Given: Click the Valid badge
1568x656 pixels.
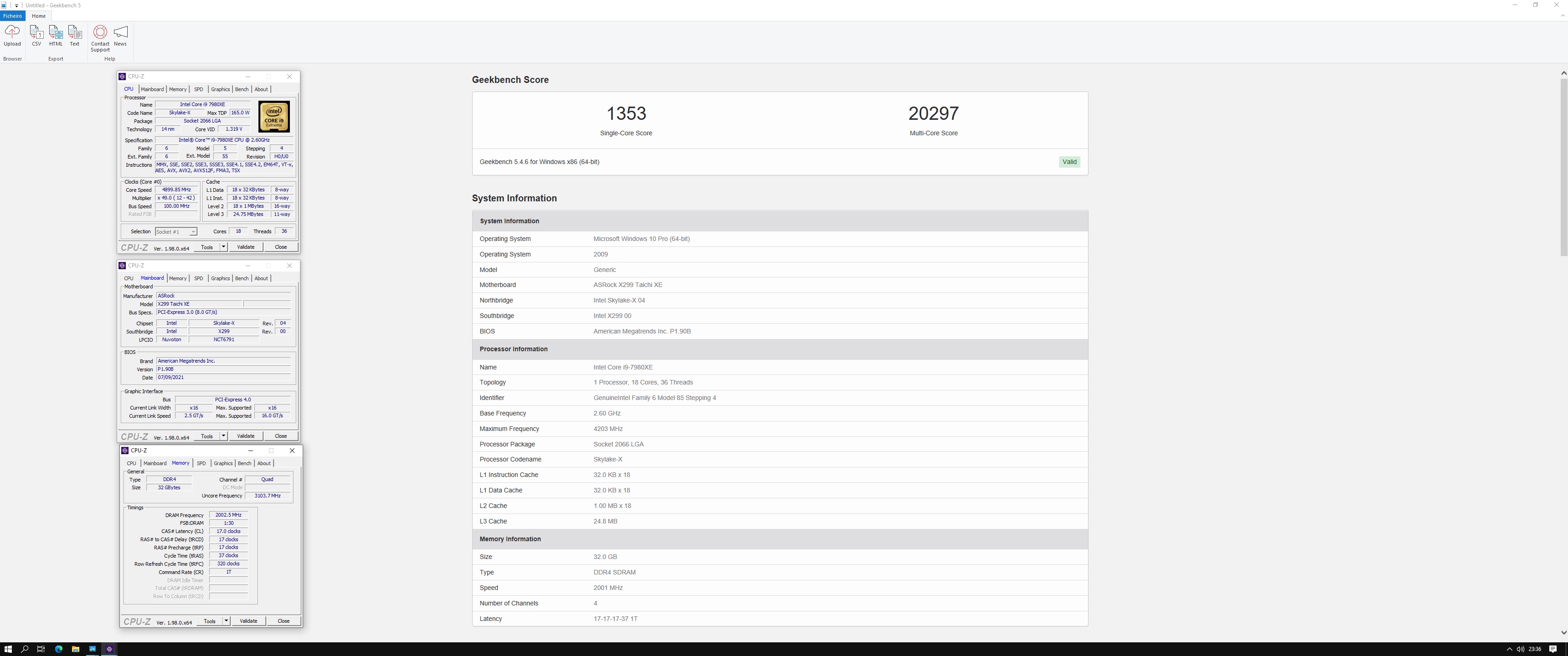Looking at the screenshot, I should pyautogui.click(x=1069, y=162).
